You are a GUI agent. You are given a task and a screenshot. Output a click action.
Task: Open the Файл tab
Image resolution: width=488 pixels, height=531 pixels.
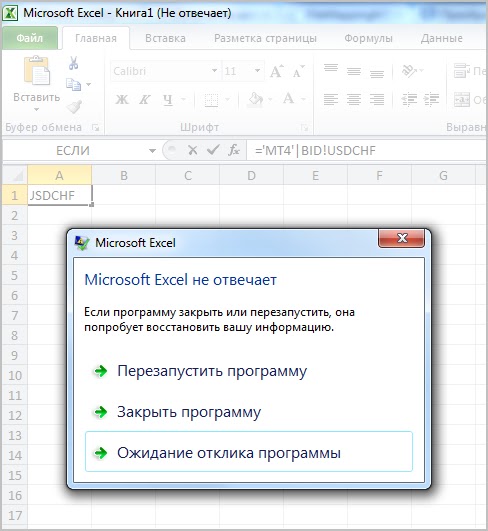30,38
